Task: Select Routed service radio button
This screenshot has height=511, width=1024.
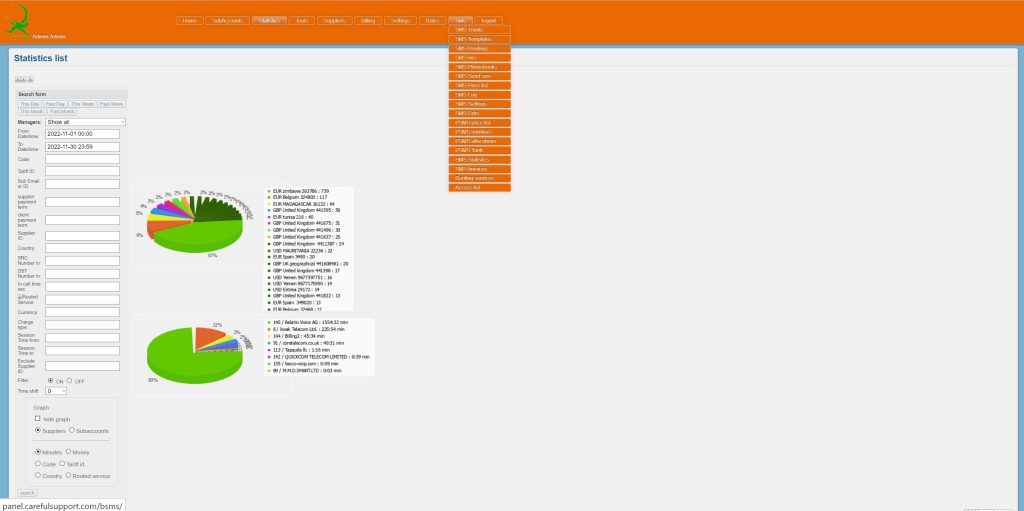Action: (x=68, y=475)
